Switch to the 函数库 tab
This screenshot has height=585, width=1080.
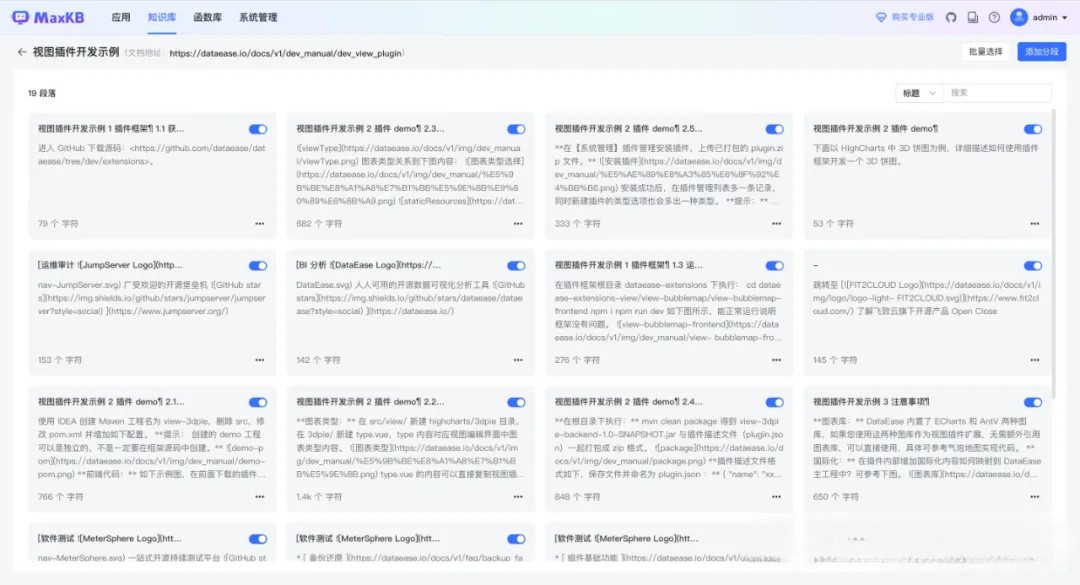point(208,17)
